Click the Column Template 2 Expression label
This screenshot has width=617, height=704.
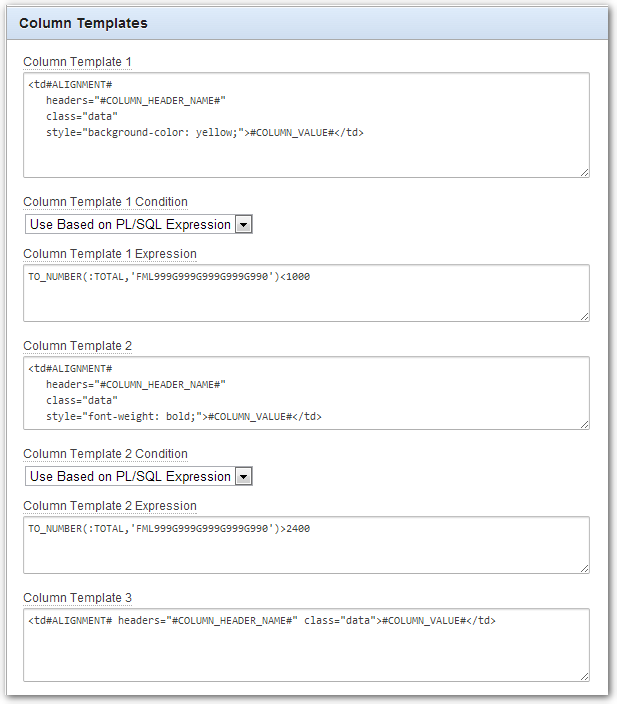[x=110, y=506]
